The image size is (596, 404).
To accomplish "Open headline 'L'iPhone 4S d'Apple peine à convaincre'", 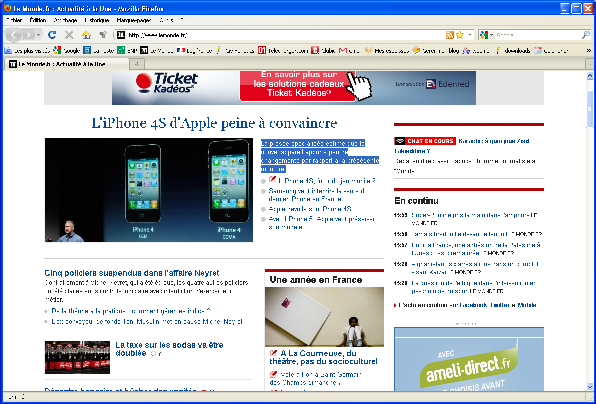I will click(x=214, y=123).
